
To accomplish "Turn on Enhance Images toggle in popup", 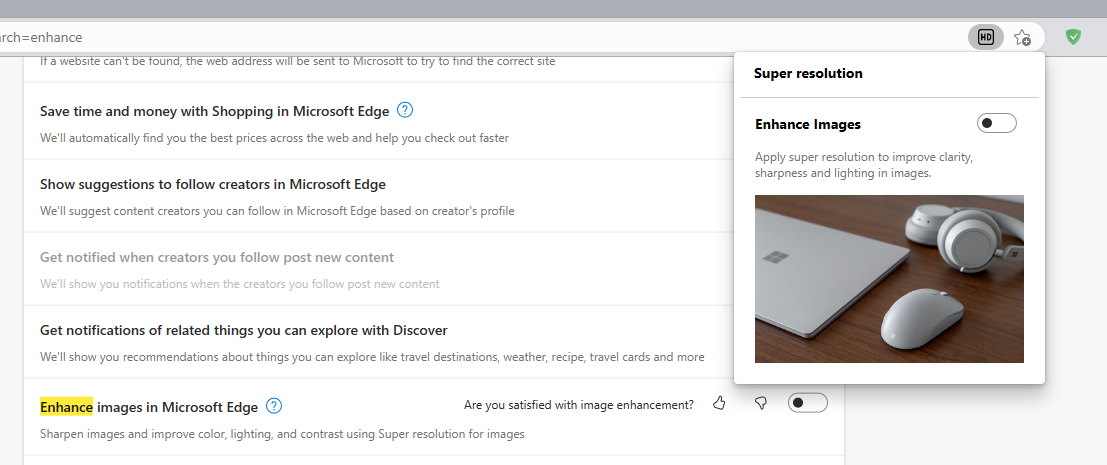I will pos(996,123).
